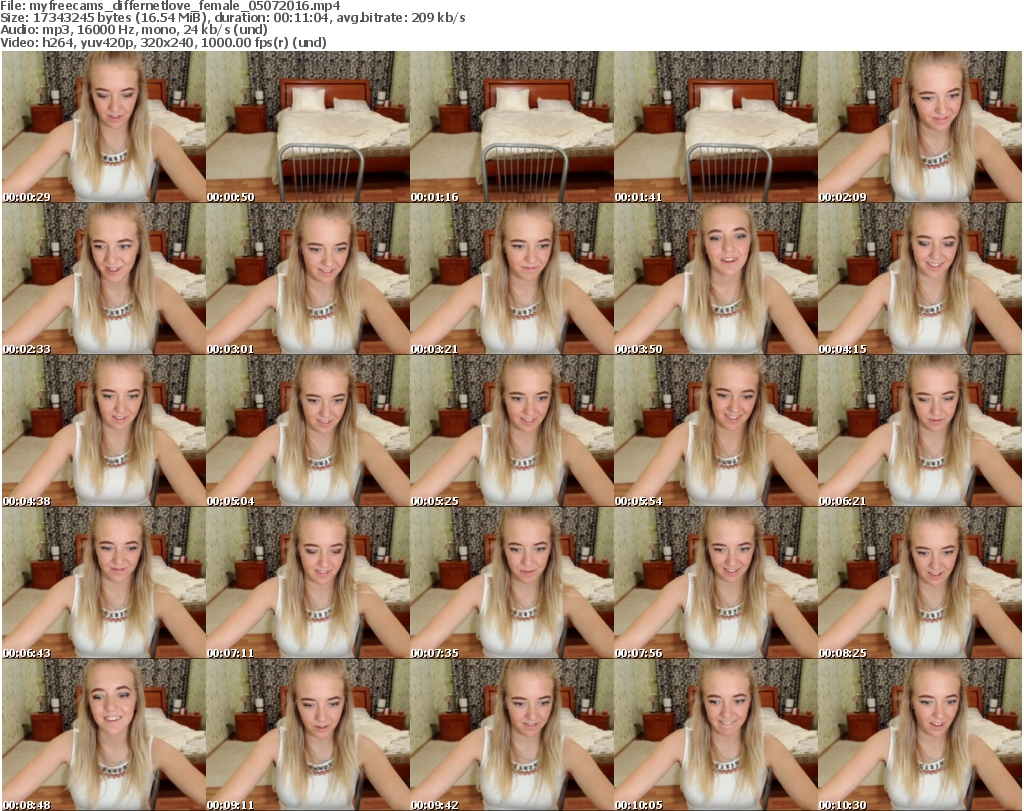Select the thumbnail stamped 00:09:11
Screen dimensions: 1024x811
(308, 735)
